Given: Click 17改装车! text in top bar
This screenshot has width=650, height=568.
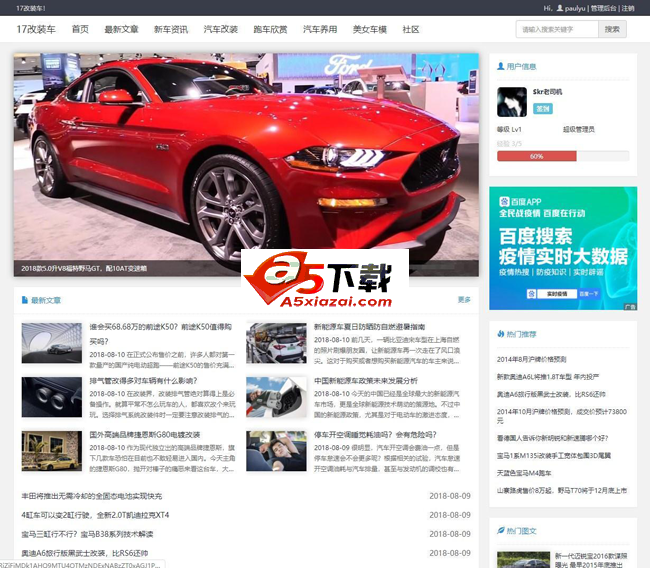Looking at the screenshot, I should 31,8.
